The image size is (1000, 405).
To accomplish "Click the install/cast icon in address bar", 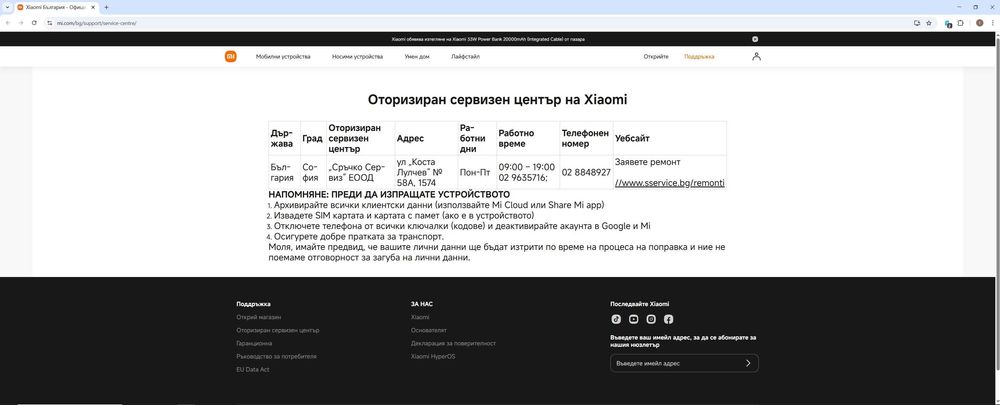I will 917,23.
